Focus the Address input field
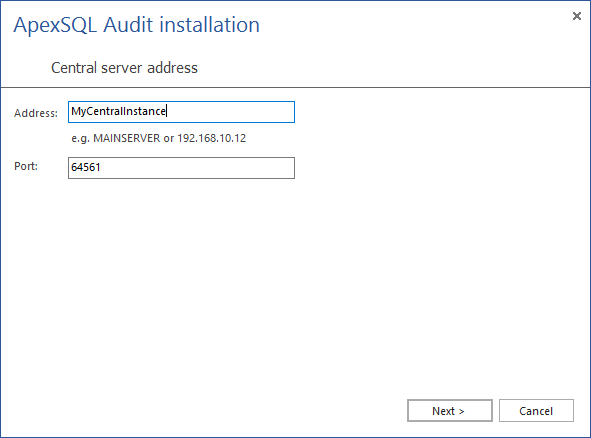This screenshot has height=438, width=591. pyautogui.click(x=181, y=112)
